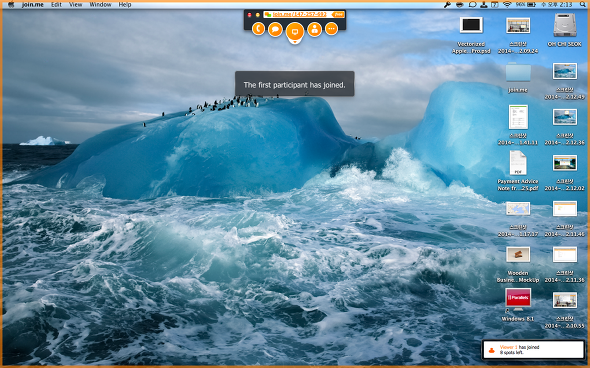The width and height of the screenshot is (590, 368).
Task: Select the screenshot thumbnail ending 2.12.49
Action: click(565, 81)
